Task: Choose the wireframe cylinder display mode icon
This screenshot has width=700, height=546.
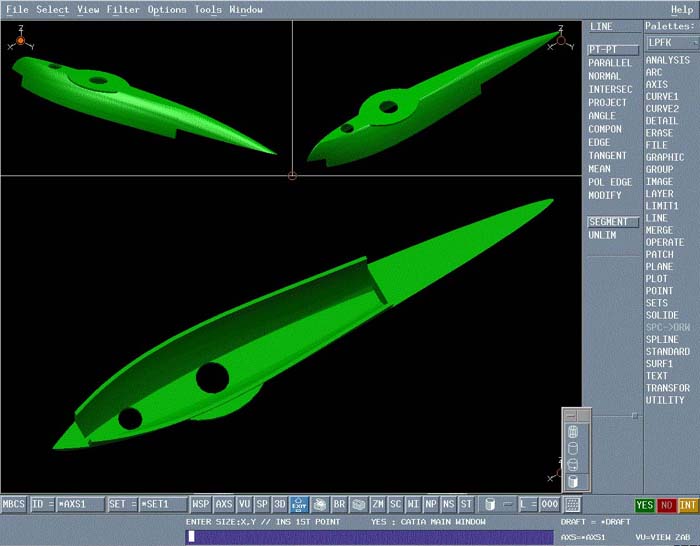Action: 573,432
